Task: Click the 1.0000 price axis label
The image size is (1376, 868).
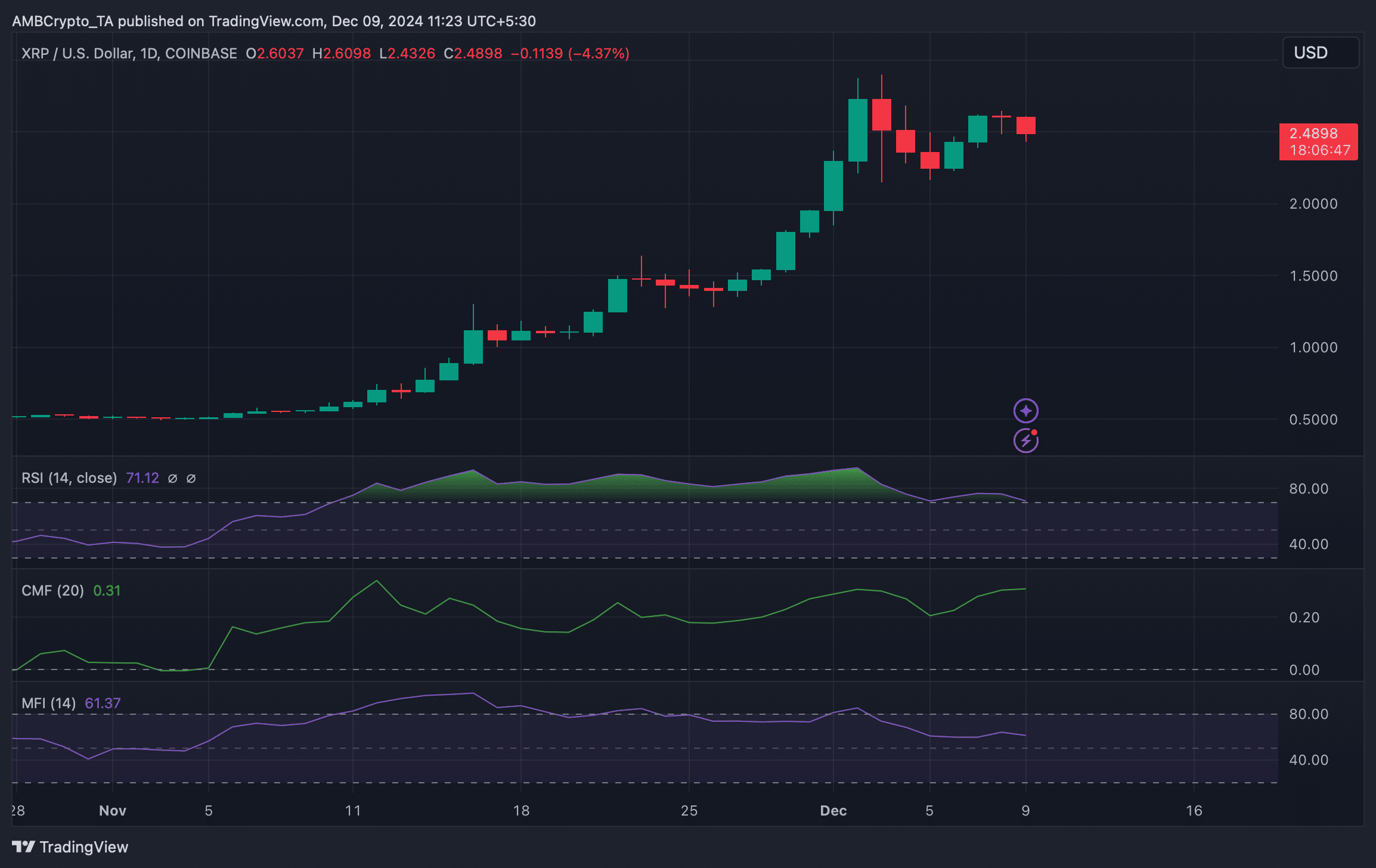Action: tap(1313, 348)
